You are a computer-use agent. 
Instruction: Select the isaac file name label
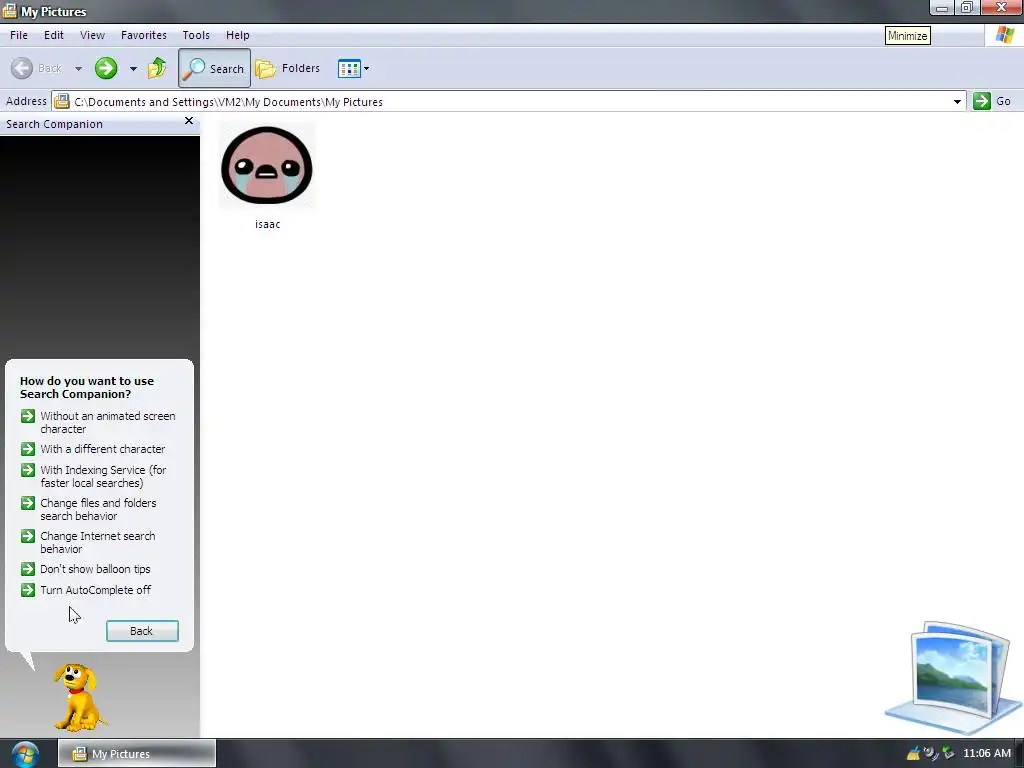tap(267, 224)
